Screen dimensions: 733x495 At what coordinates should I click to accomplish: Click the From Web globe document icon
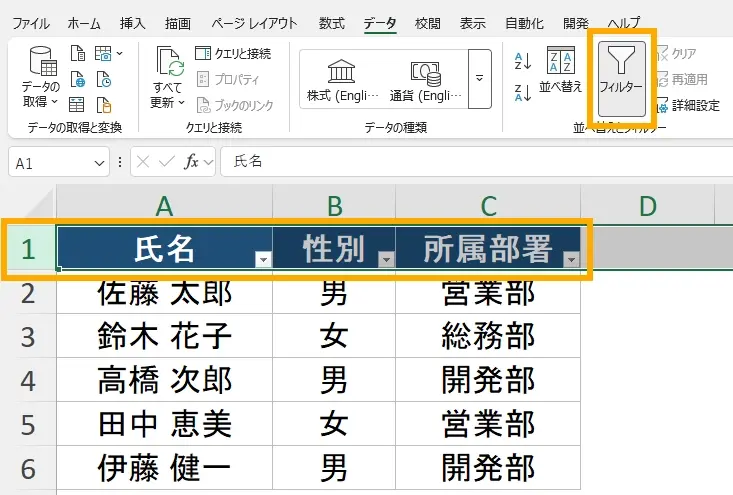78,79
